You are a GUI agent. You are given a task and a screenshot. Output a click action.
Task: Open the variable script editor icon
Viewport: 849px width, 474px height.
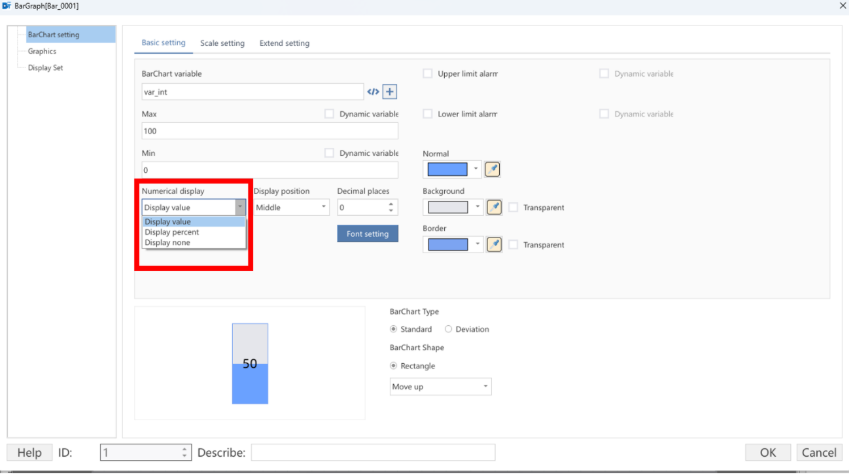373,92
